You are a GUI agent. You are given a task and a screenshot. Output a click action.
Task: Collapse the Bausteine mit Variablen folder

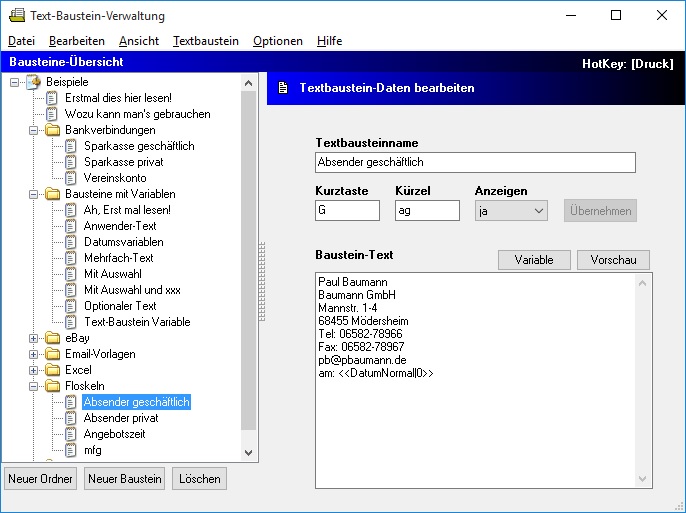point(34,194)
